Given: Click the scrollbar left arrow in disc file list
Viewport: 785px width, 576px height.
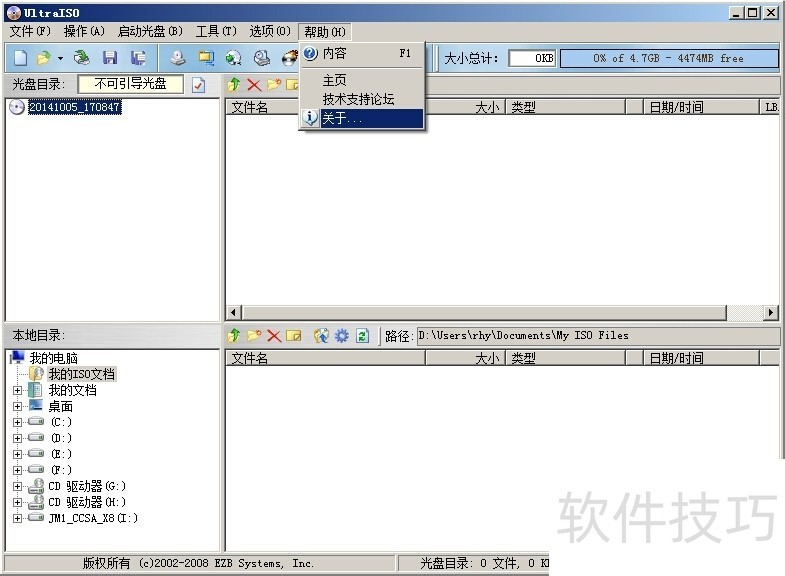Looking at the screenshot, I should click(x=233, y=313).
